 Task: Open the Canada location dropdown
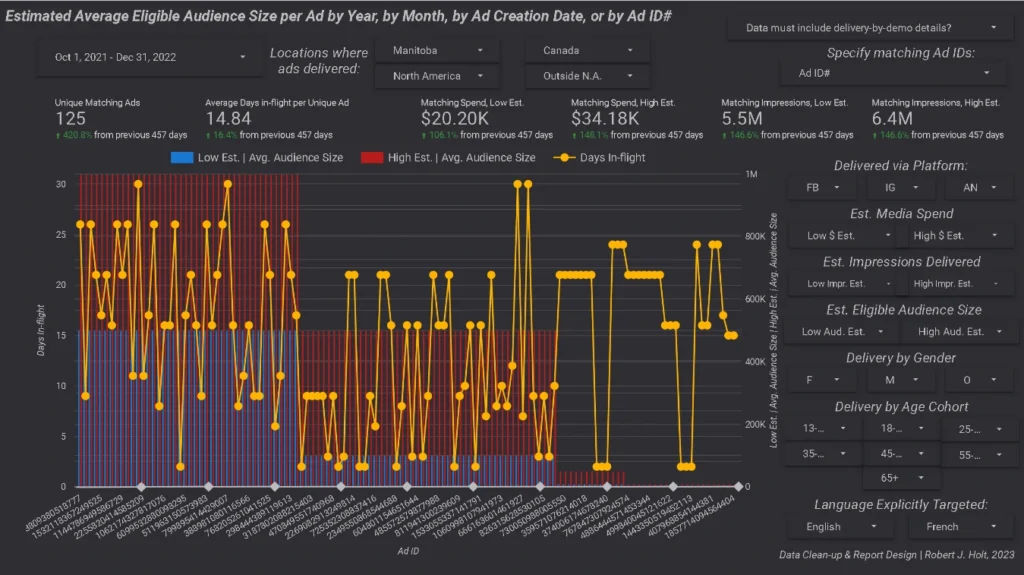click(x=586, y=50)
